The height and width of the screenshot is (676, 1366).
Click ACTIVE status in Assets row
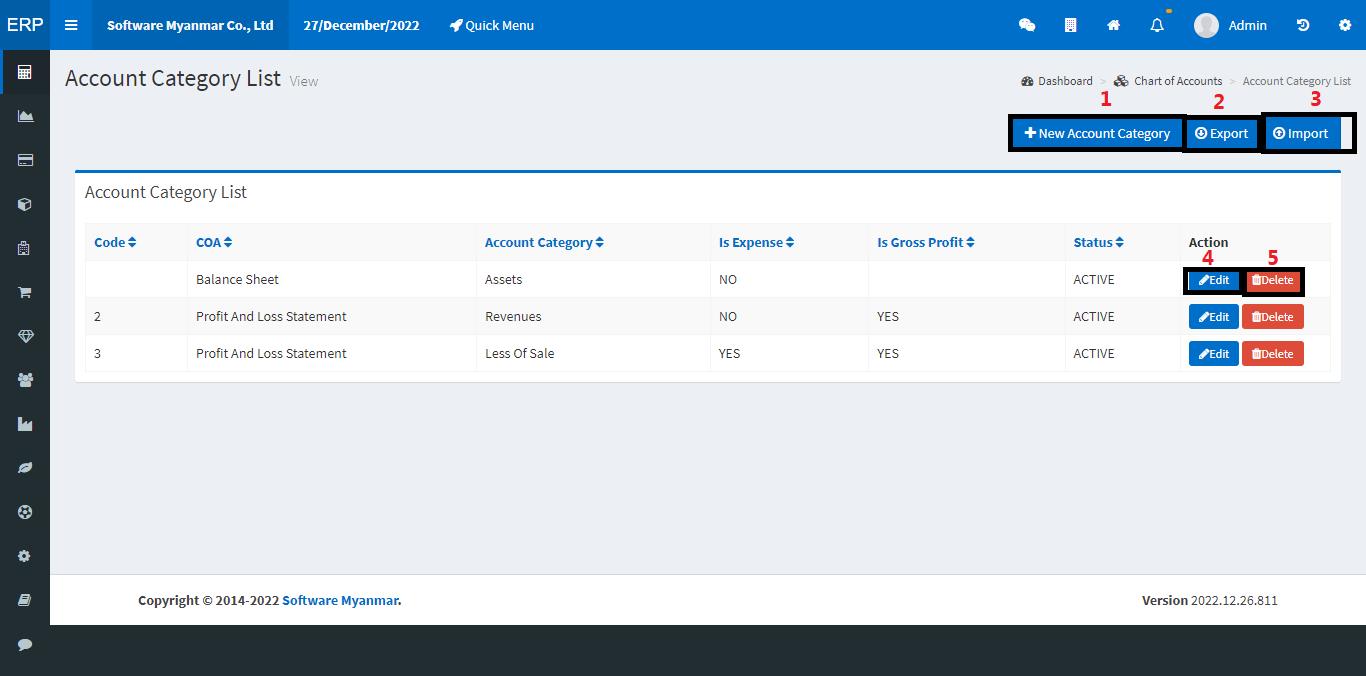click(x=1094, y=279)
